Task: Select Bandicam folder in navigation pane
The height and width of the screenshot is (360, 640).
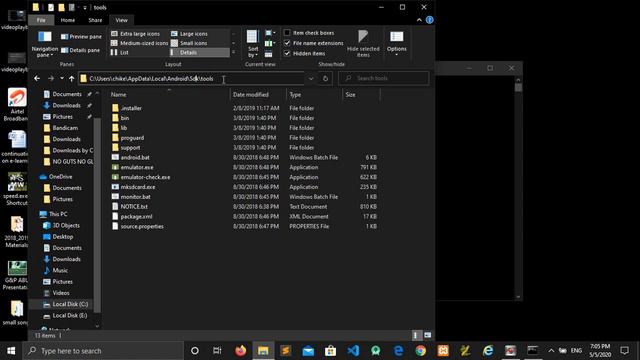Action: [61, 128]
